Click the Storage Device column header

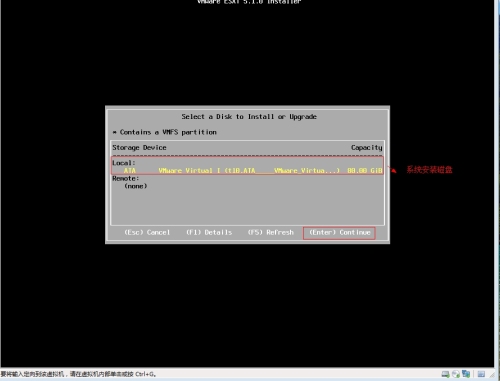tap(139, 147)
